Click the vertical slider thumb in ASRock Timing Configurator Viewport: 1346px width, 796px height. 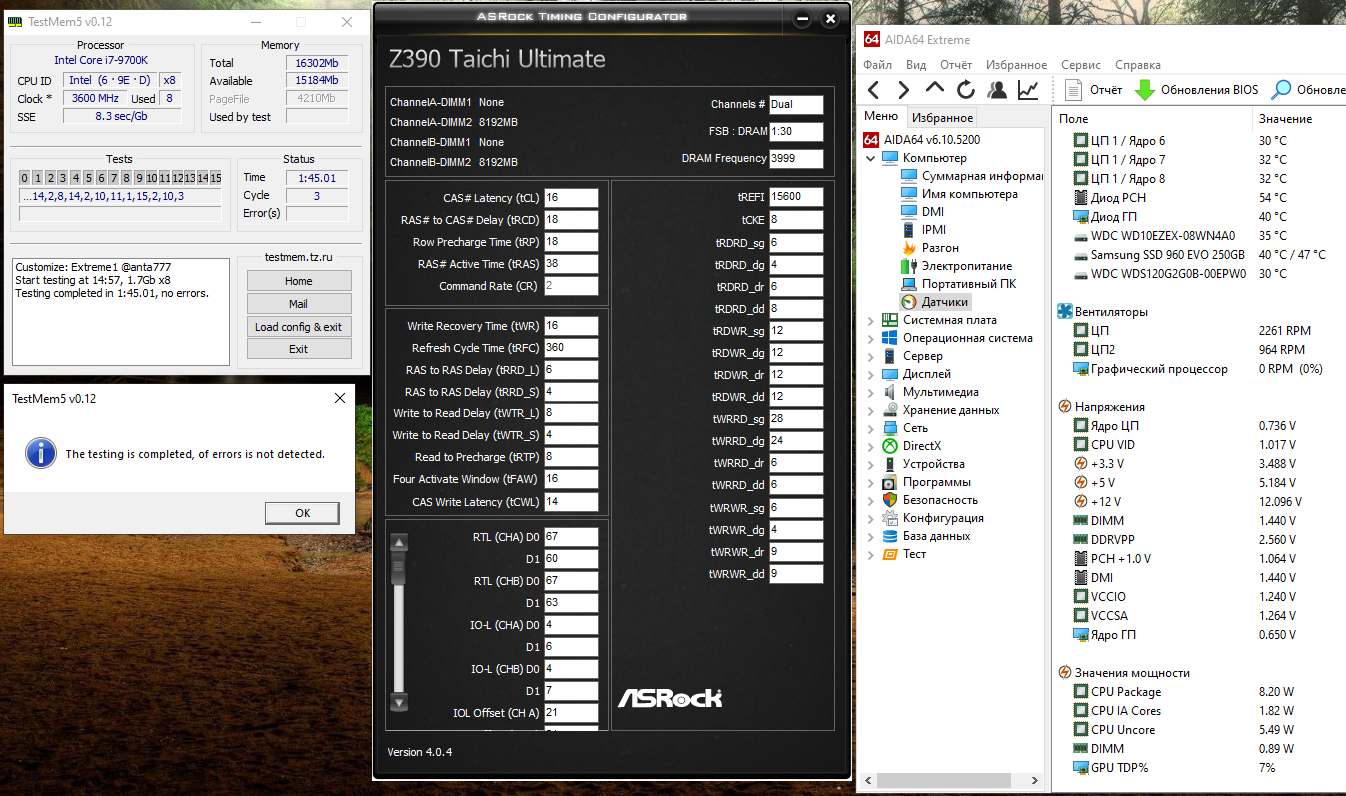pyautogui.click(x=399, y=569)
